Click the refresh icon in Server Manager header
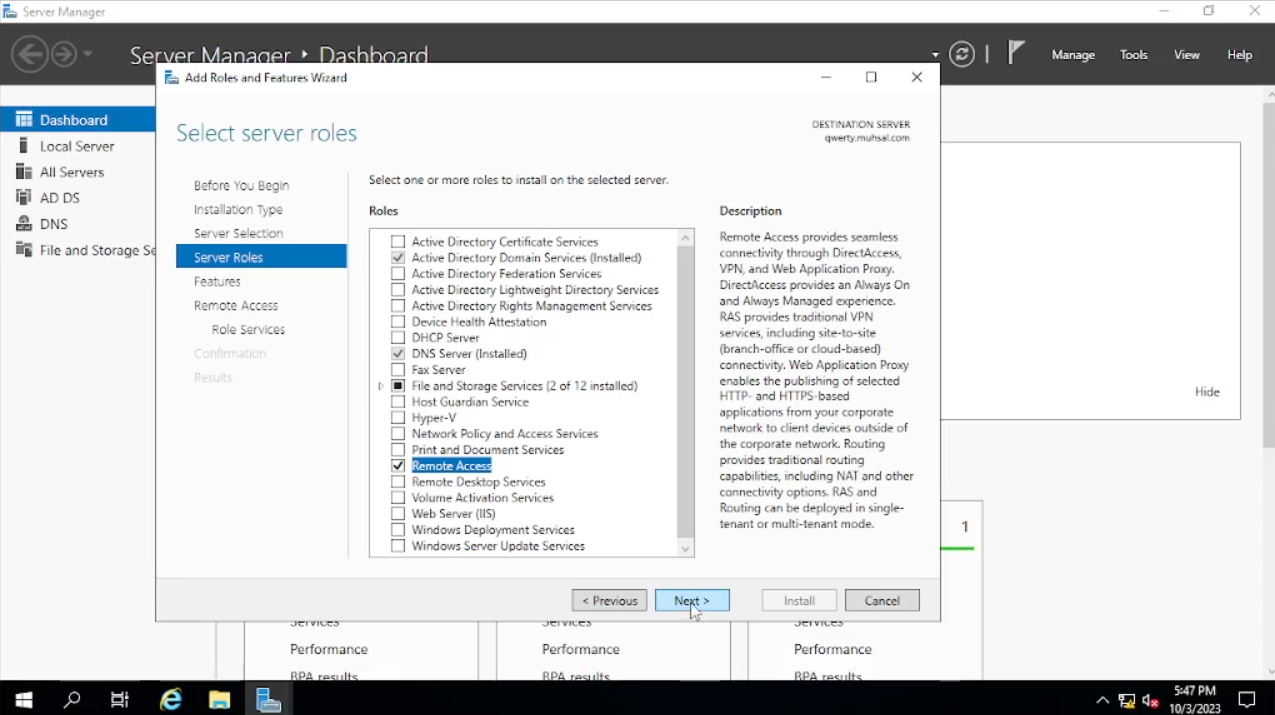 pos(962,55)
